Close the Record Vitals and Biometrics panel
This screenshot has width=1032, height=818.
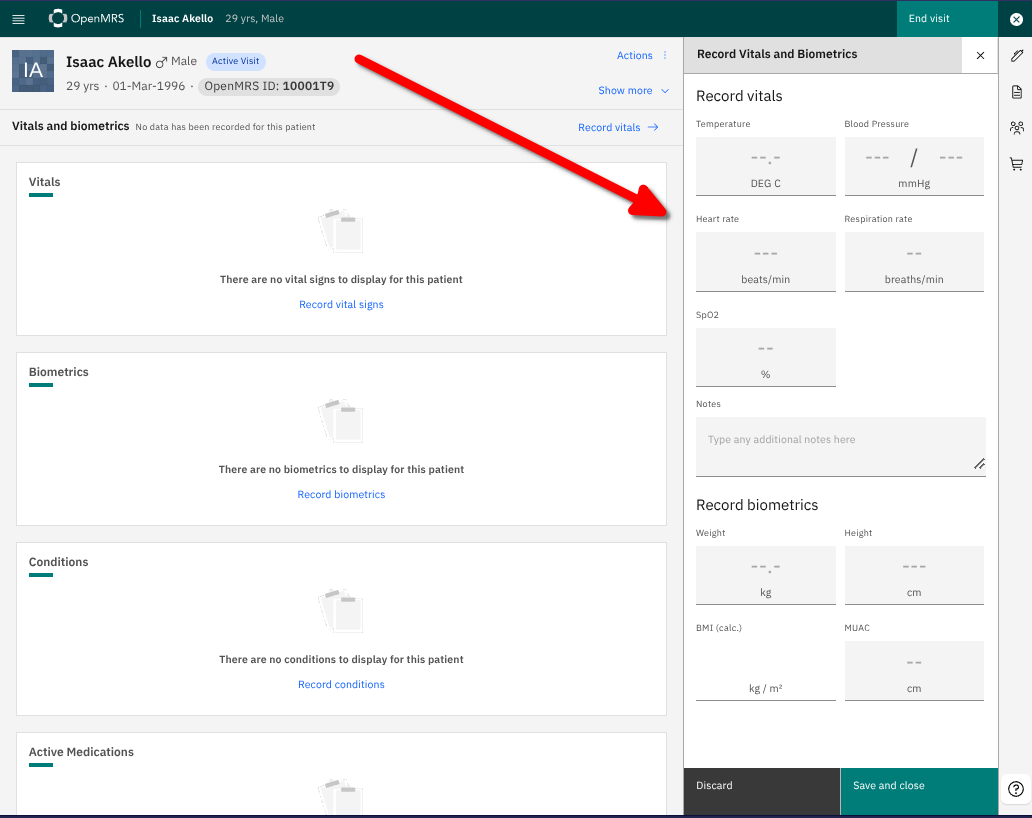(x=980, y=55)
